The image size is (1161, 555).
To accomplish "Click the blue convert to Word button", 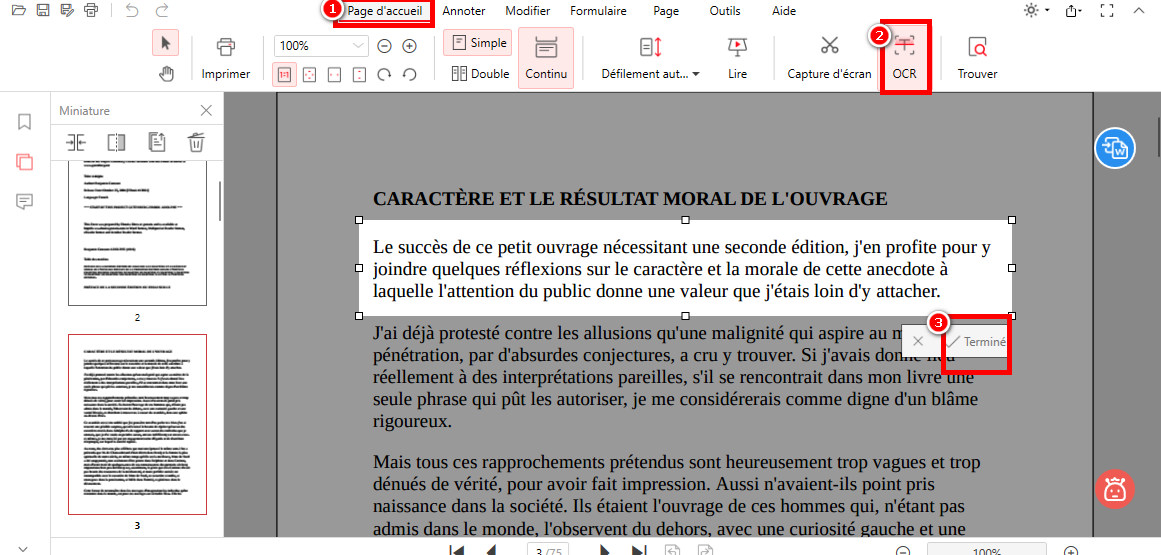I will pos(1115,147).
